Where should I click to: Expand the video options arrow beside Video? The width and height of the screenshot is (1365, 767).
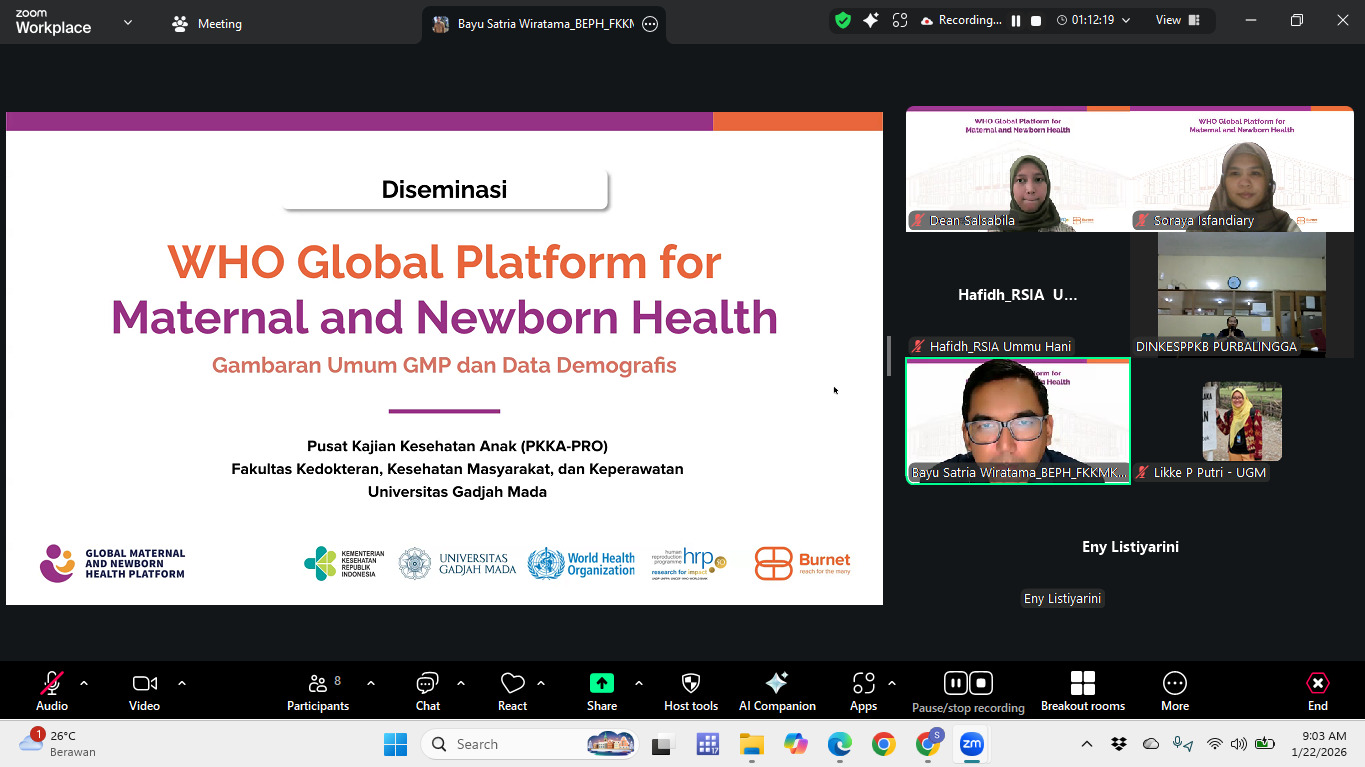[x=182, y=684]
